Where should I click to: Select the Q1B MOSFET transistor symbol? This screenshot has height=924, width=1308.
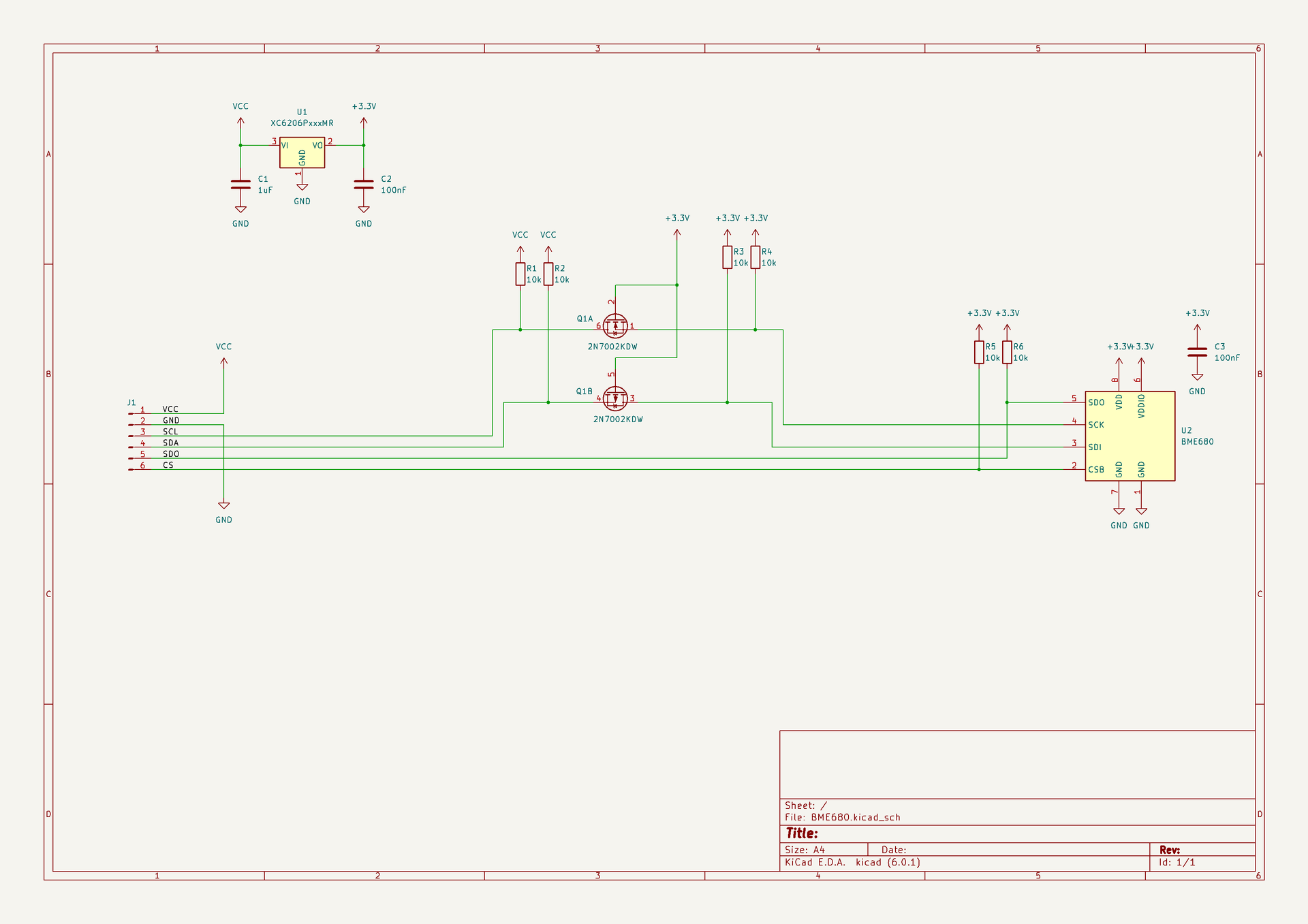click(x=615, y=398)
